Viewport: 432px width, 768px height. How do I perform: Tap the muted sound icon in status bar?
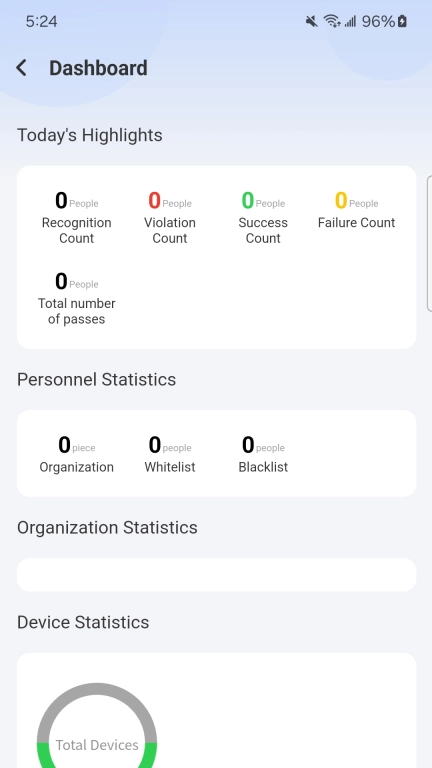(x=311, y=22)
